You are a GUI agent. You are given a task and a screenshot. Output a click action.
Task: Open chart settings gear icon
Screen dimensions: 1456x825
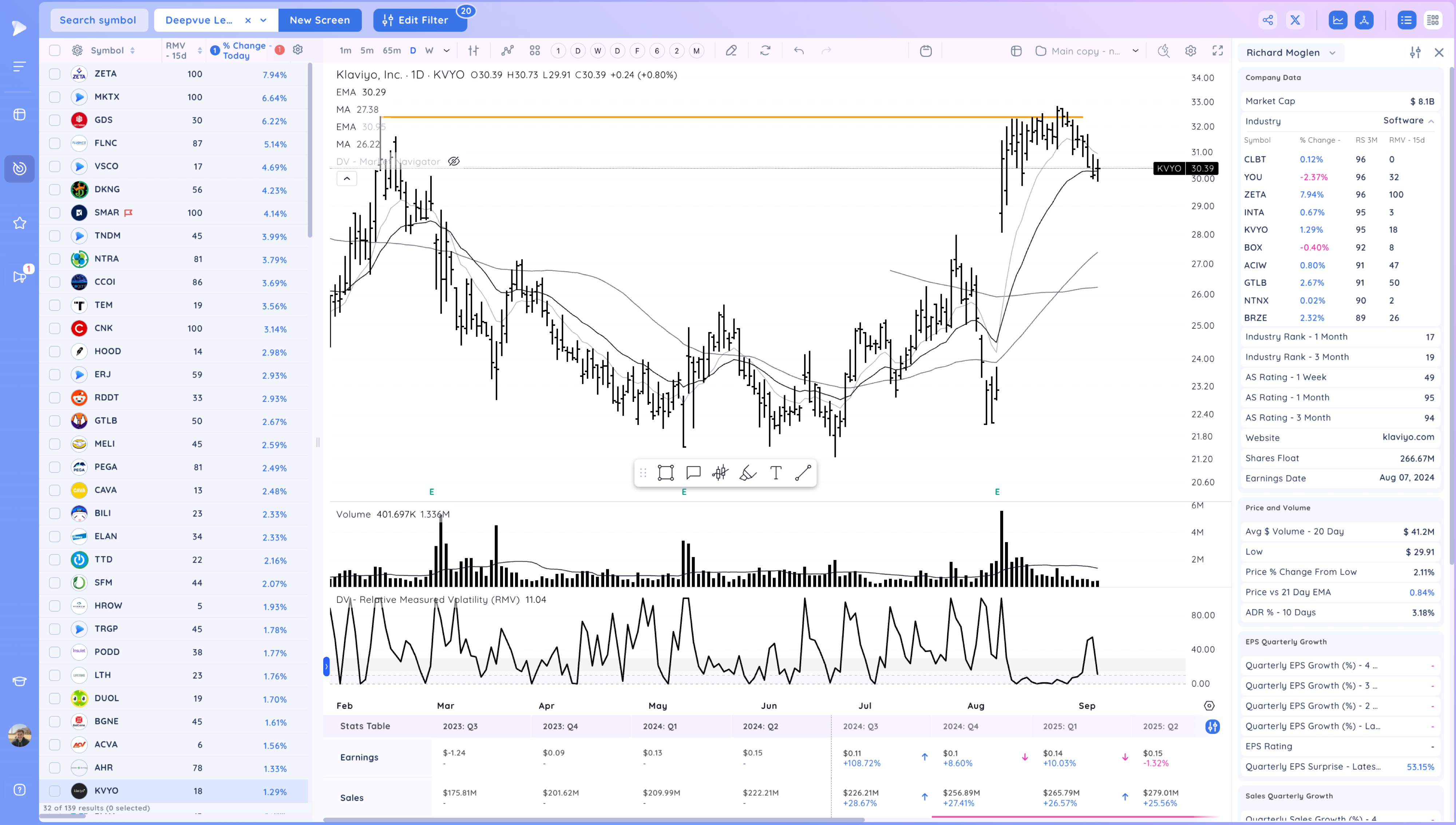click(x=1190, y=51)
